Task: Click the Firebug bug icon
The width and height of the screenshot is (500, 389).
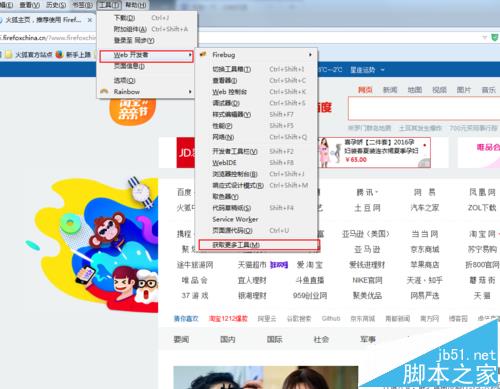Action: click(x=203, y=54)
